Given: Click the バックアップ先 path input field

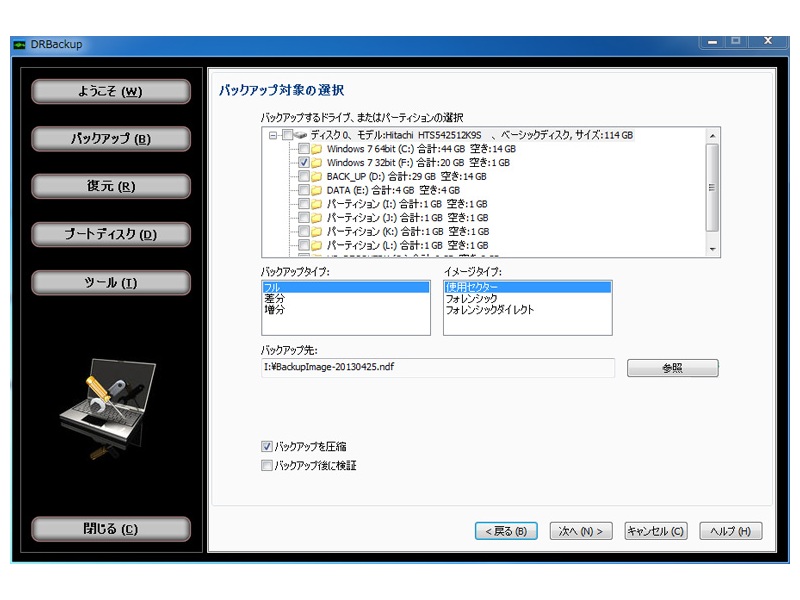Looking at the screenshot, I should pyautogui.click(x=436, y=368).
